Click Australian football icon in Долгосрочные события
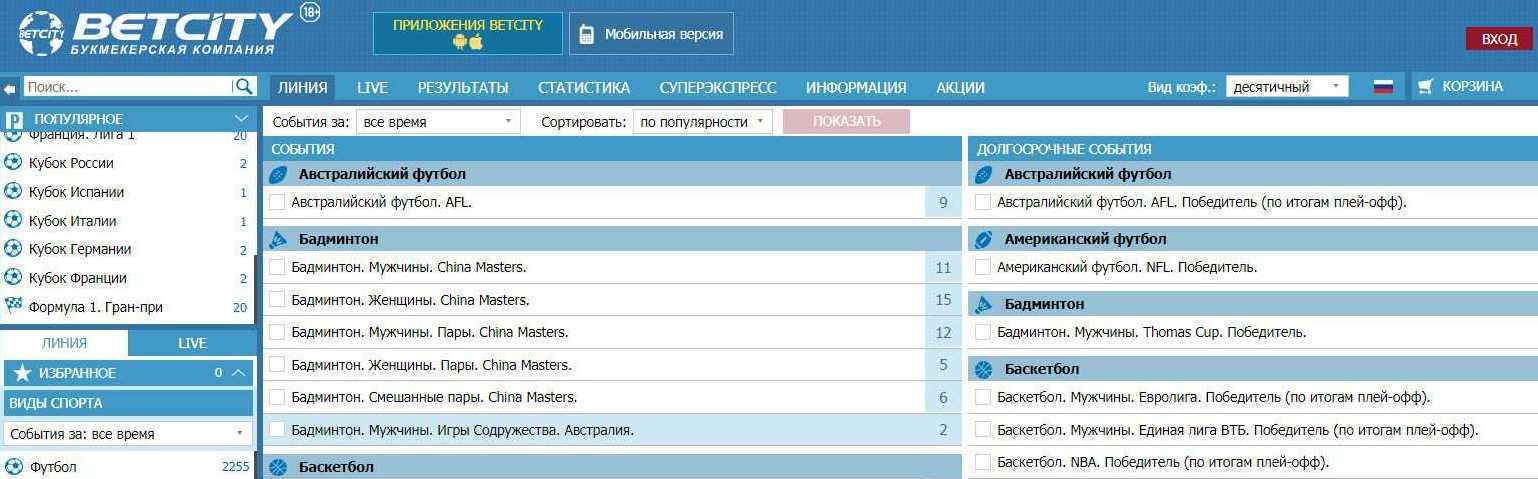This screenshot has height=479, width=1538. point(984,174)
